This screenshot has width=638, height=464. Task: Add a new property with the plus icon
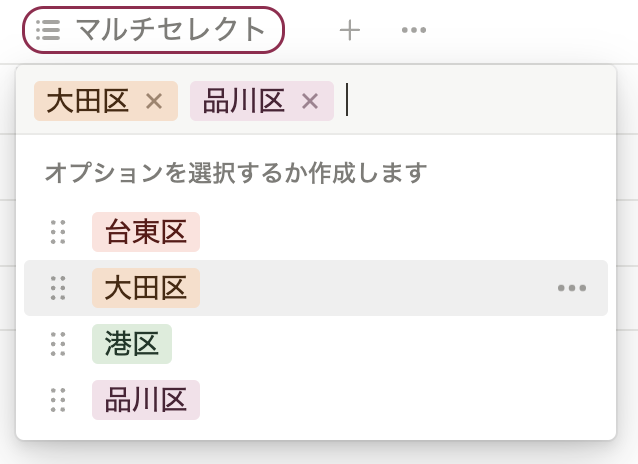(350, 31)
